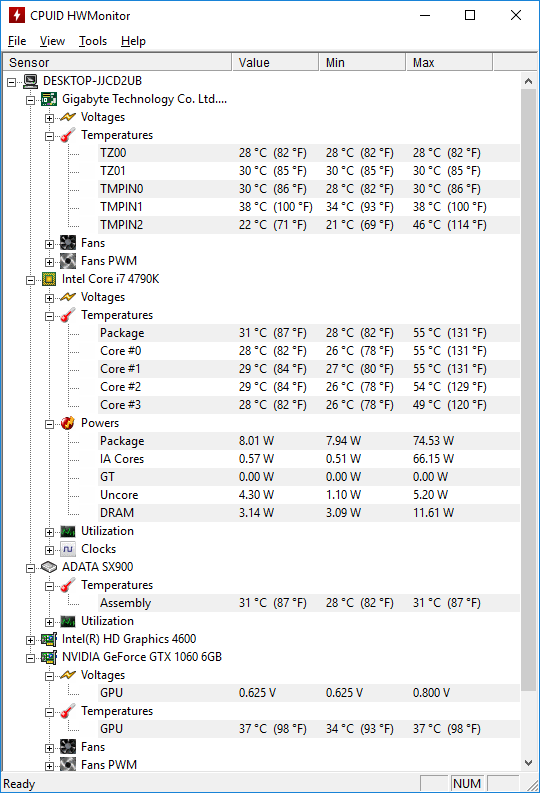Click the Max column header

coord(449,62)
